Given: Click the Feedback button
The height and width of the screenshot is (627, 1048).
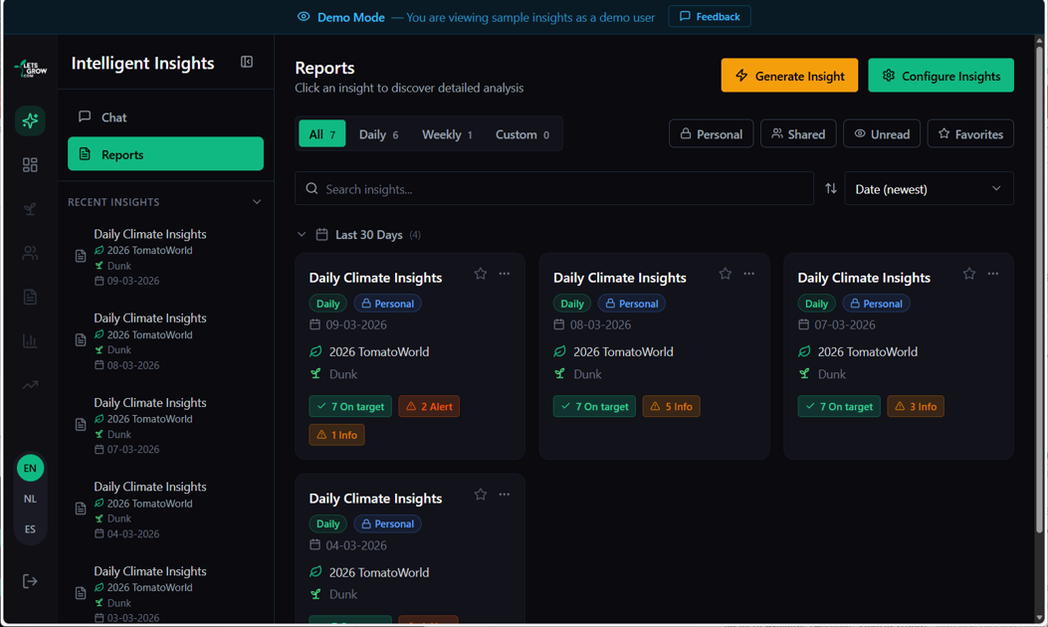Looking at the screenshot, I should pos(709,17).
